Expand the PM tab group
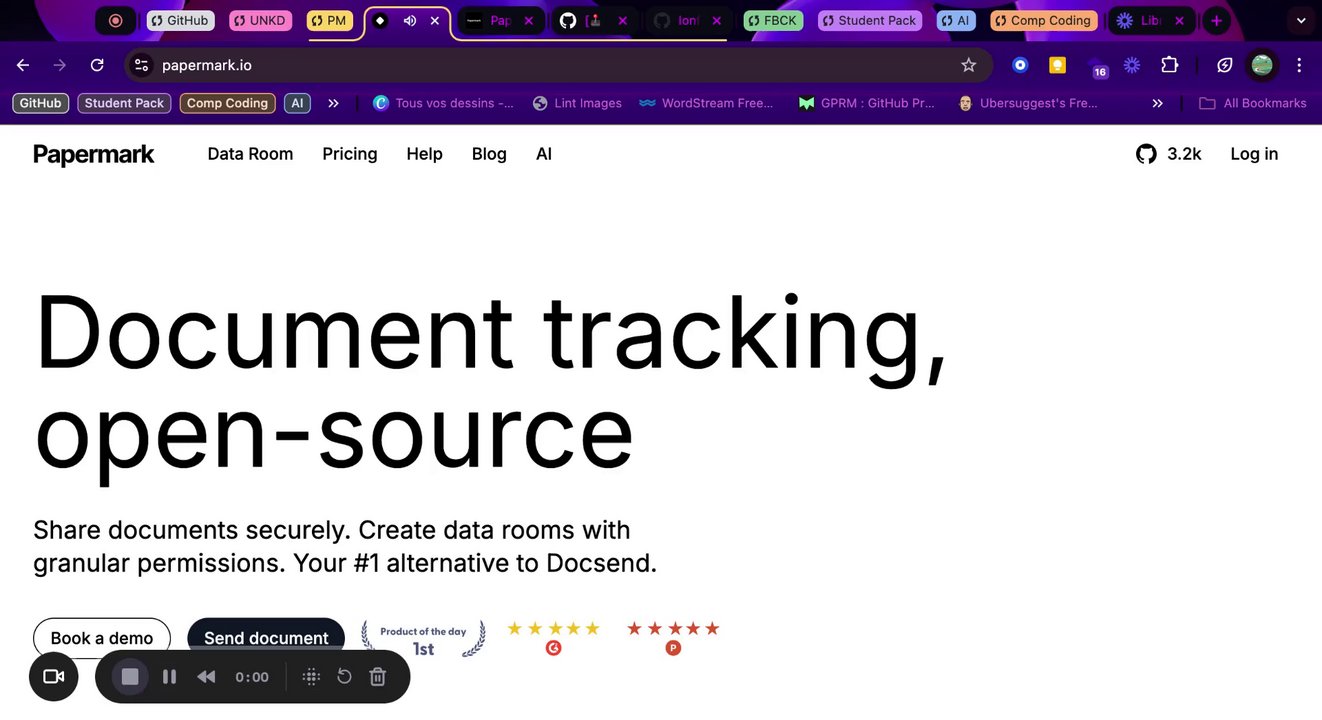This screenshot has height=720, width=1322. (x=330, y=20)
